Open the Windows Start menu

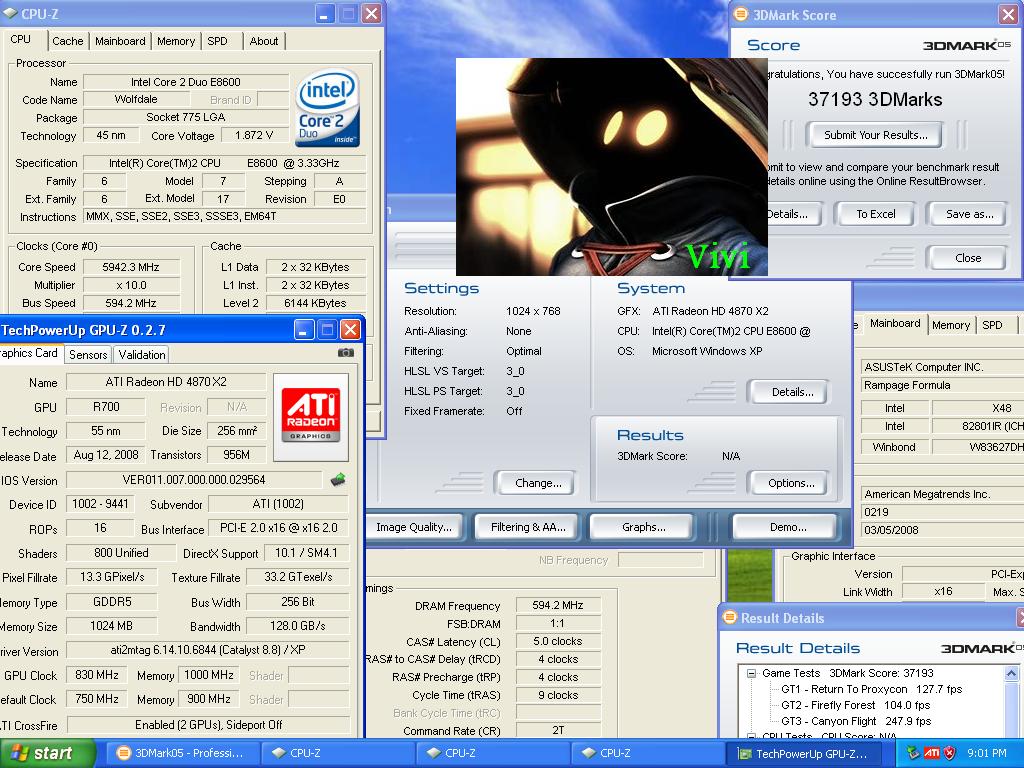pos(47,753)
